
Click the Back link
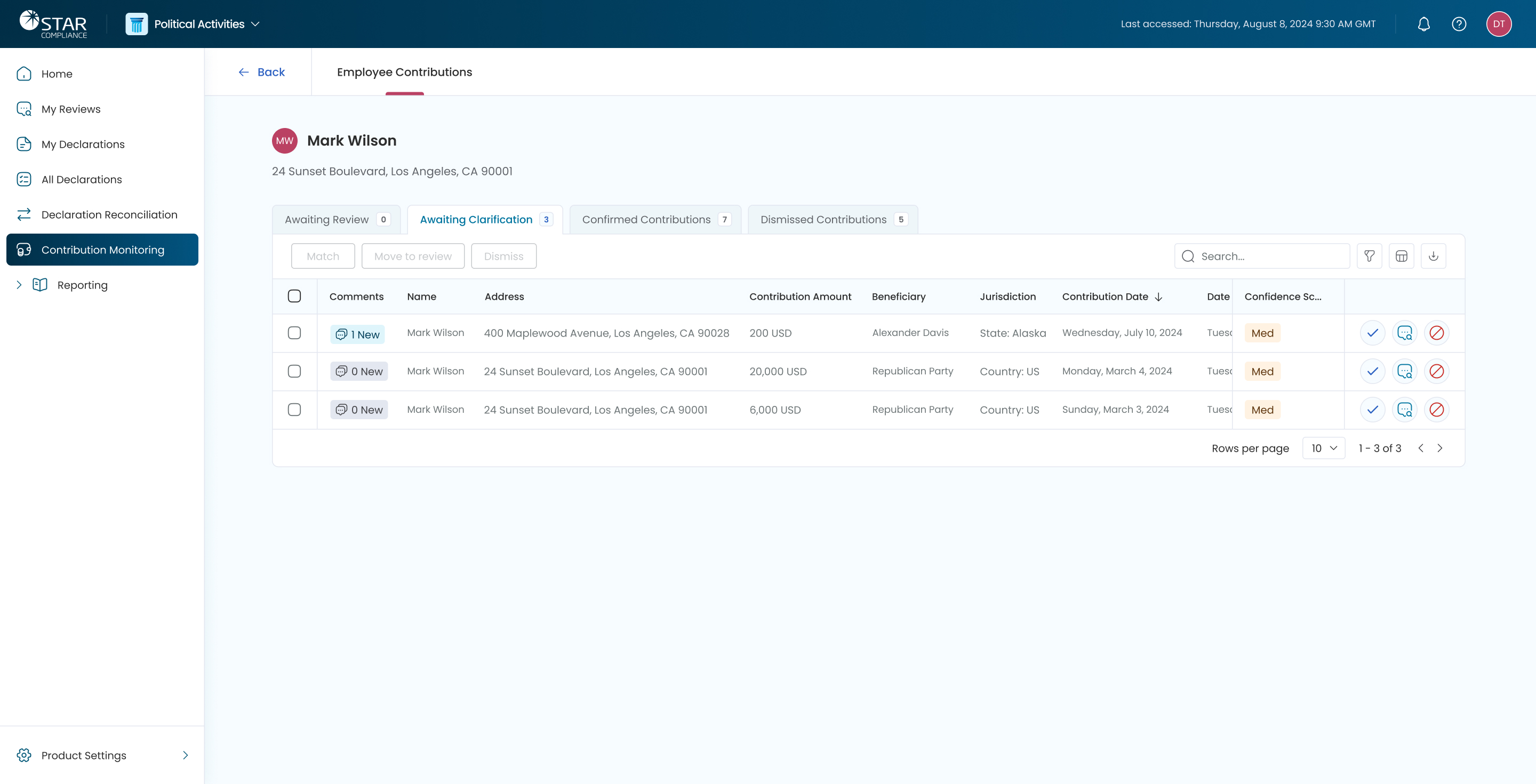pyautogui.click(x=262, y=72)
